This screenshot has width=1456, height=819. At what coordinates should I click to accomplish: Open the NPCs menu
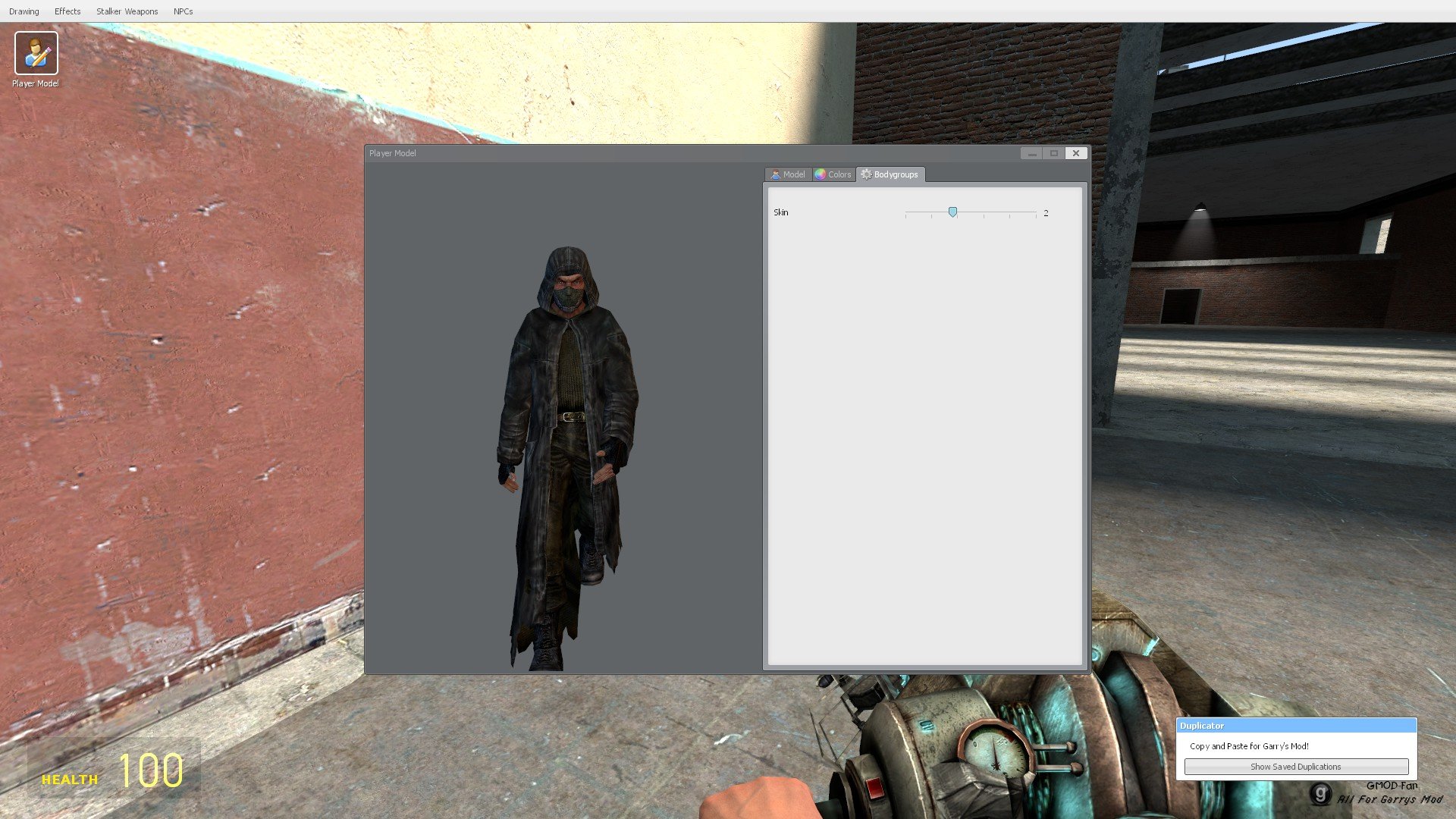click(x=183, y=11)
